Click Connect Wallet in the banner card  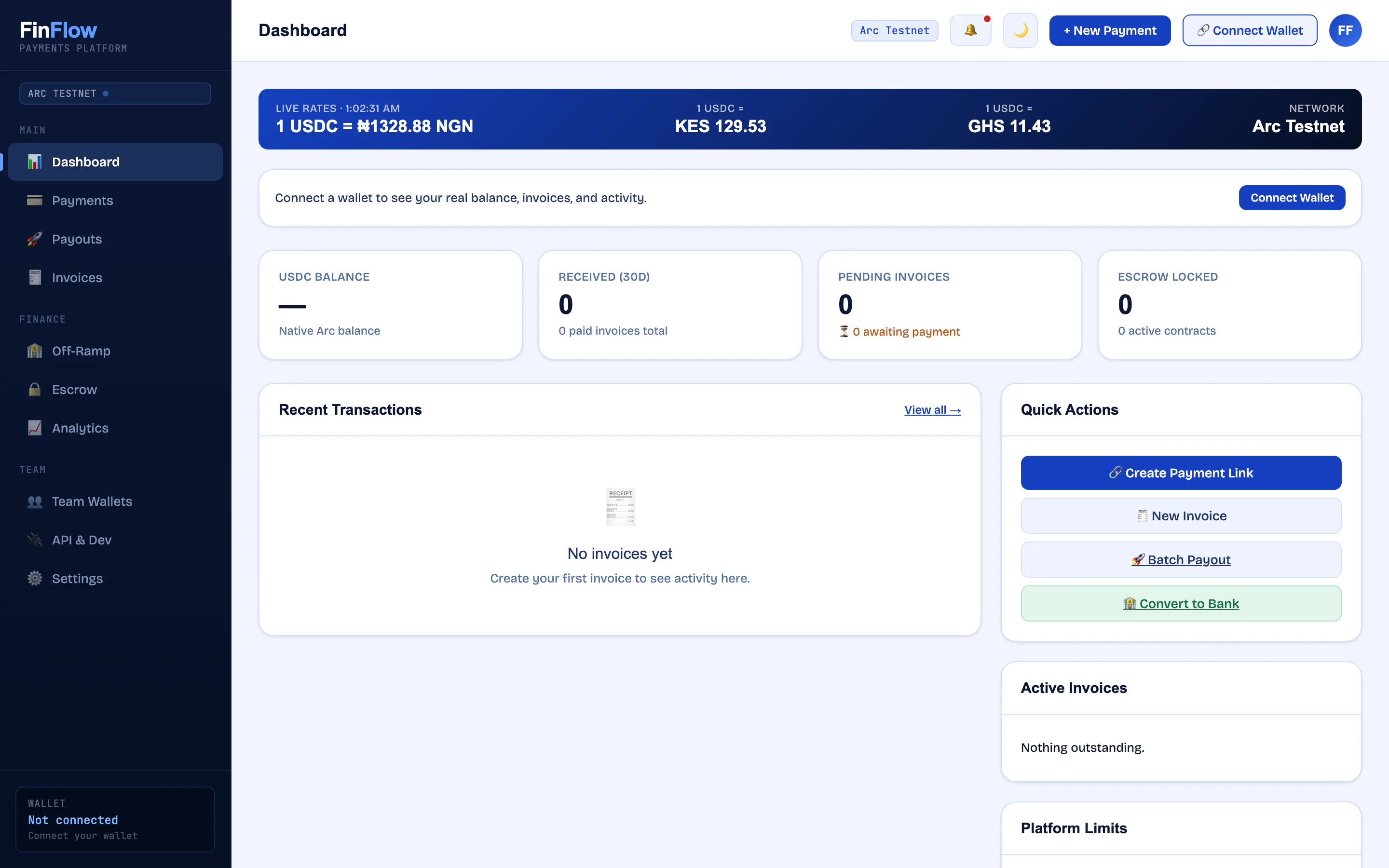[x=1292, y=198]
